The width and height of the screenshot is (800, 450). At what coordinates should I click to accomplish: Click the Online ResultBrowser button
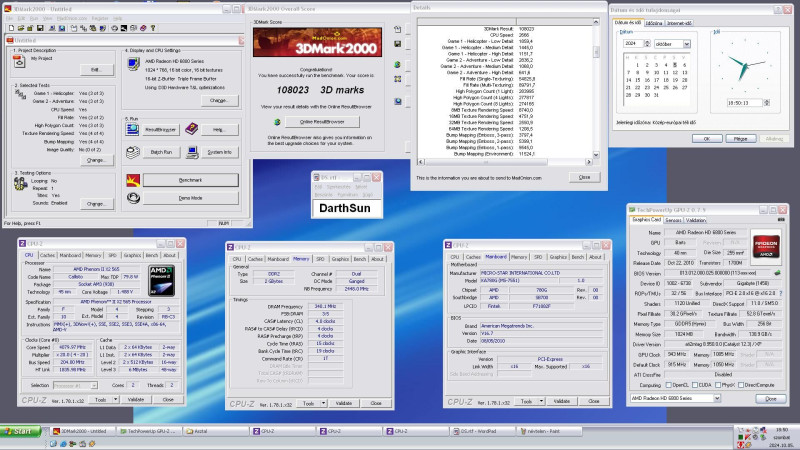(322, 122)
